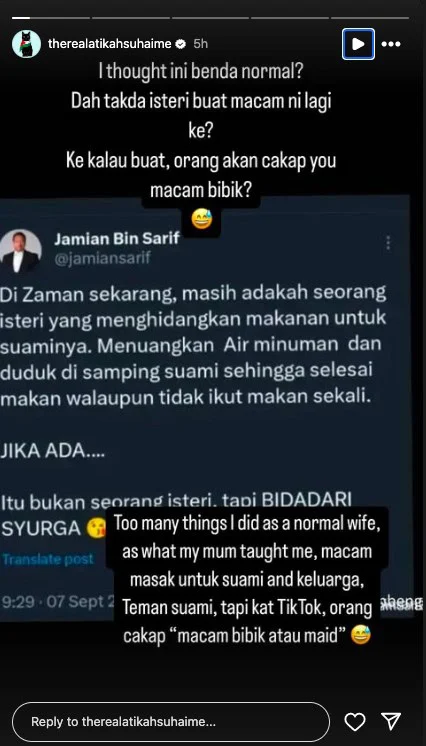
Task: Jump to the last story progress segment
Action: [370, 18]
